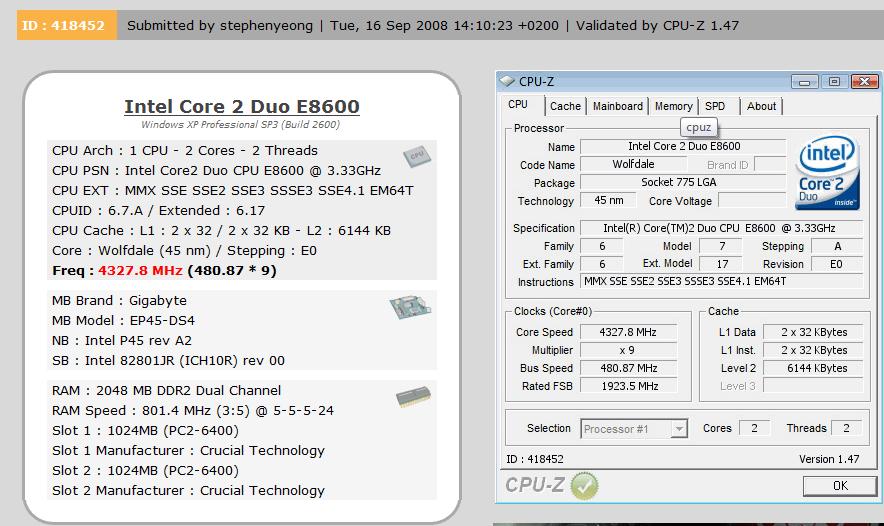Click 'Validated by CPU-Z 1.47' header text

click(657, 25)
